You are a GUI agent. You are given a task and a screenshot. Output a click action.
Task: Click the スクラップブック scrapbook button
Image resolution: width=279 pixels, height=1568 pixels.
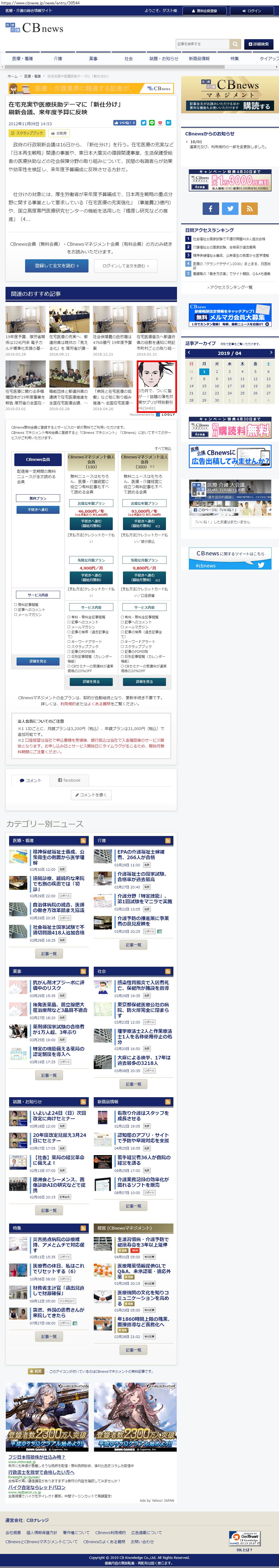tap(27, 133)
